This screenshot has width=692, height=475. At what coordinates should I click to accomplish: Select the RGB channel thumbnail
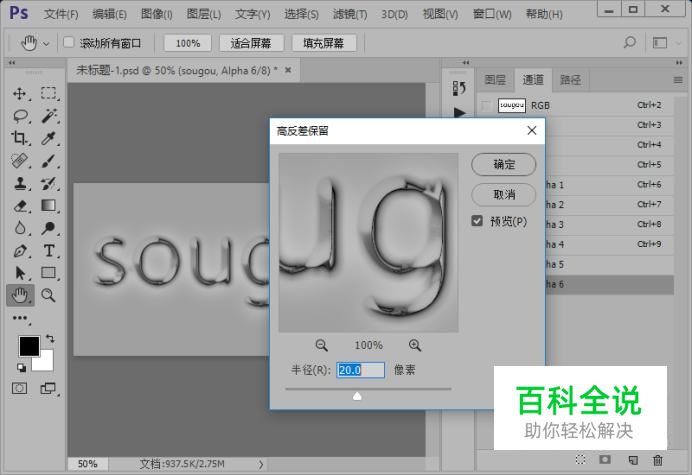coord(511,106)
